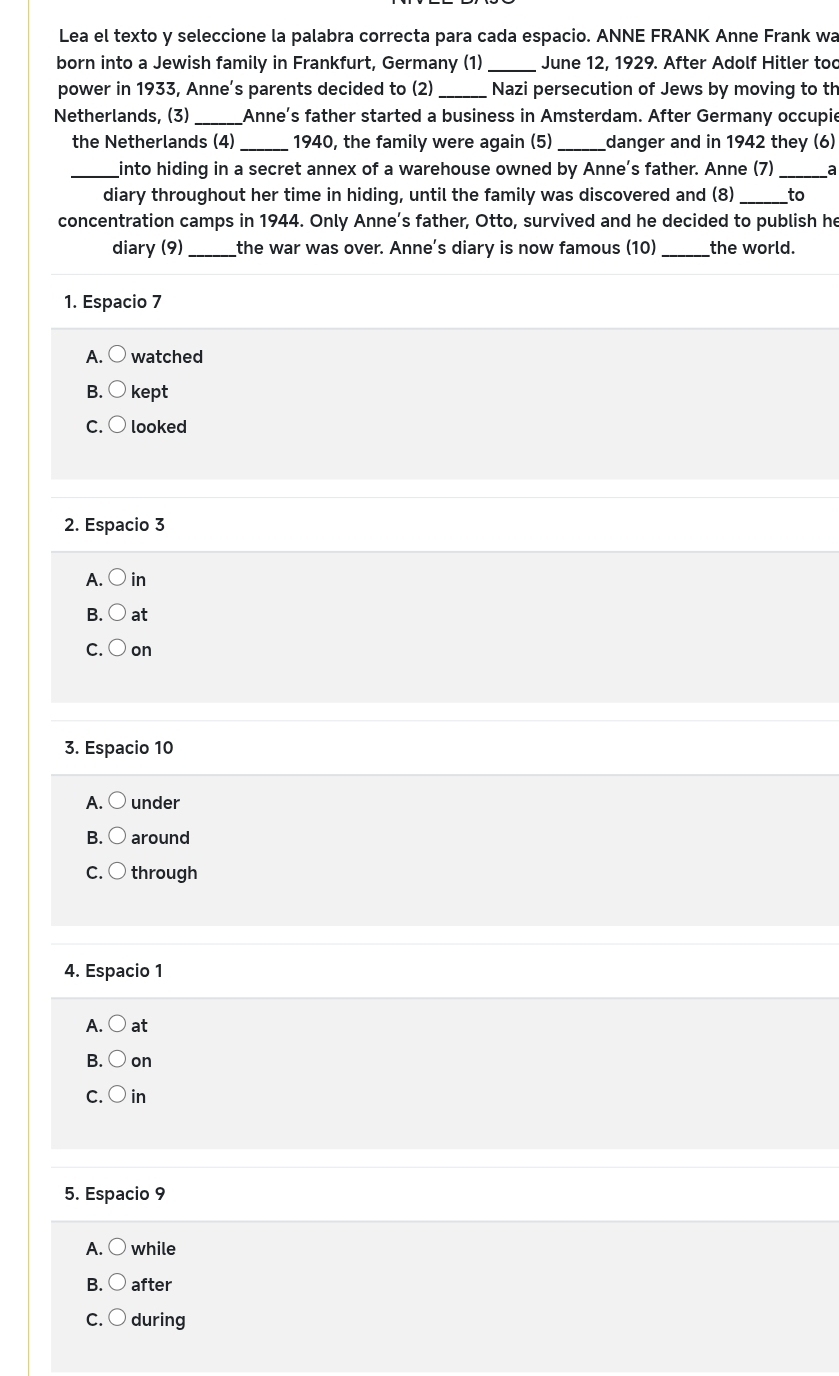
Task: Choose 'on' for Espacio 1 question
Action: 118,1058
